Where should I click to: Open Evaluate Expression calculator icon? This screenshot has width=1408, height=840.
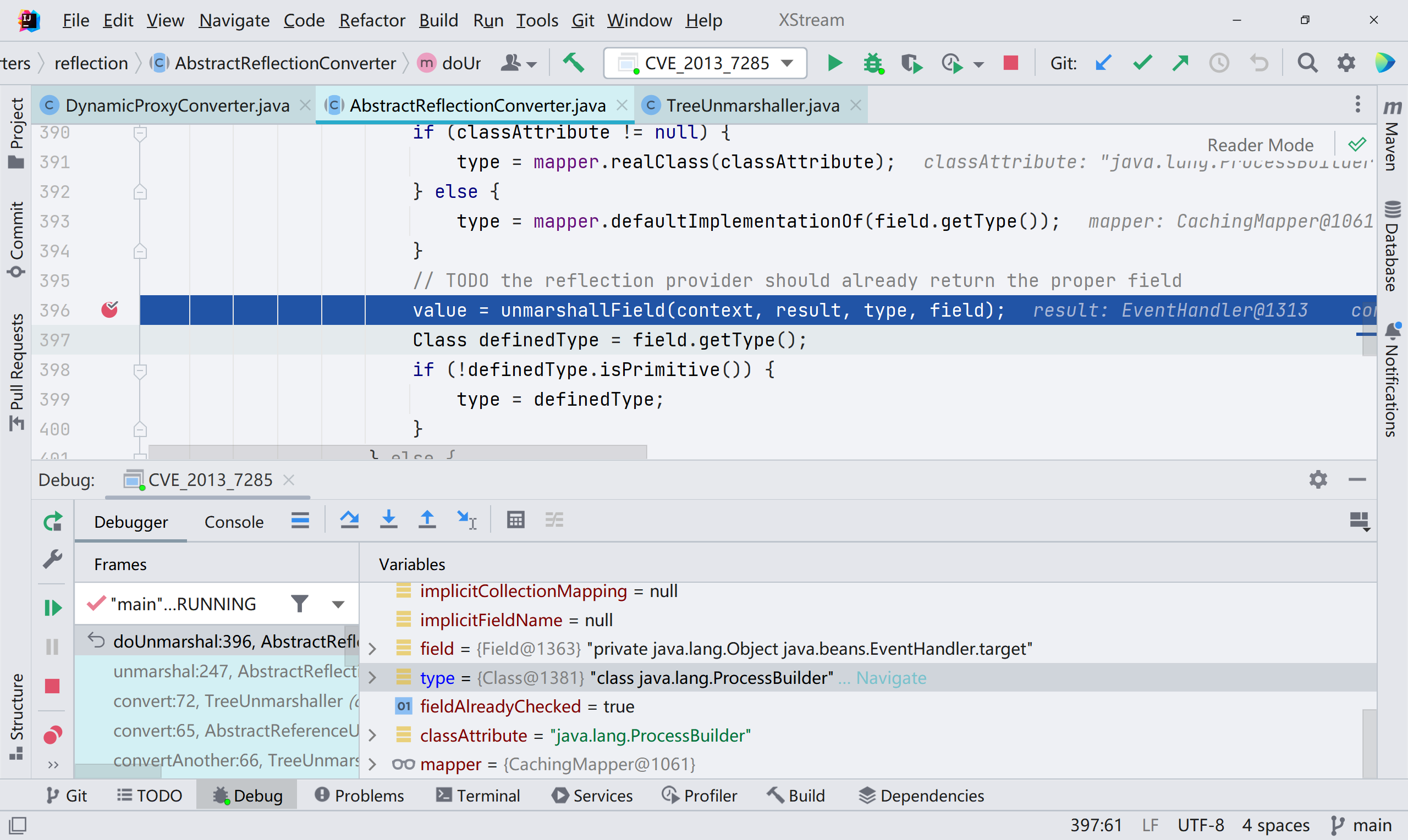515,520
